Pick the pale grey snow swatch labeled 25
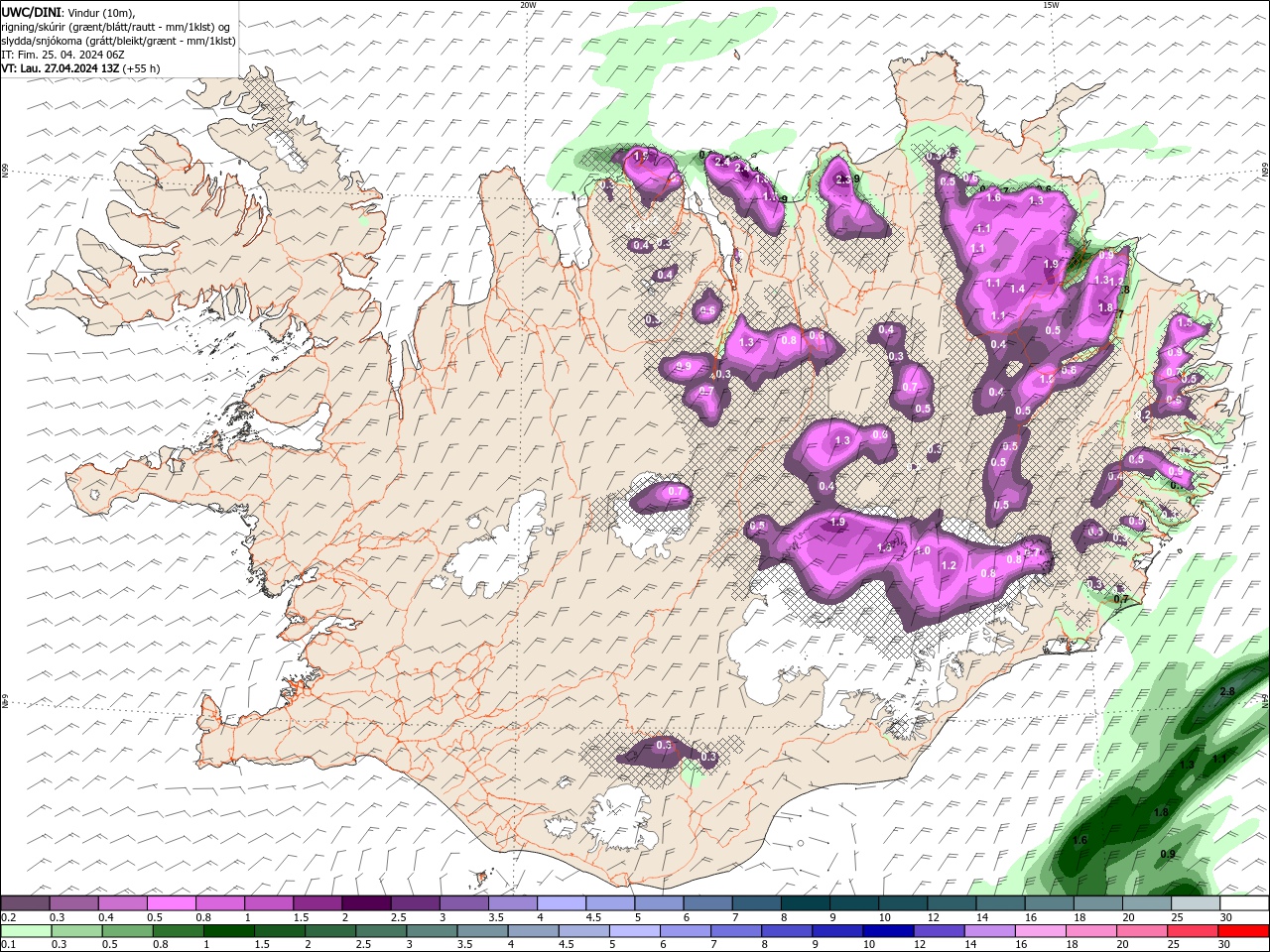1270x952 pixels. (1196, 903)
